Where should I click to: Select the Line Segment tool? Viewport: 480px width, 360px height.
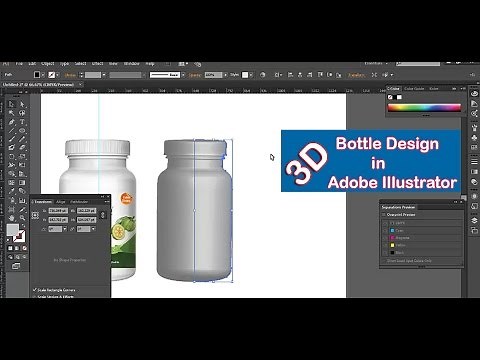pyautogui.click(x=12, y=130)
